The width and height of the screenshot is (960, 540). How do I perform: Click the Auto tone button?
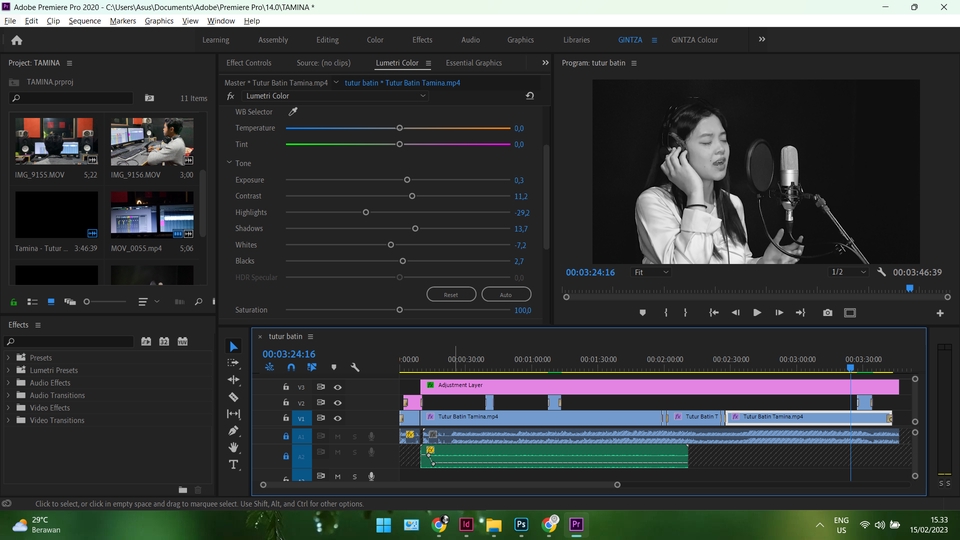506,295
